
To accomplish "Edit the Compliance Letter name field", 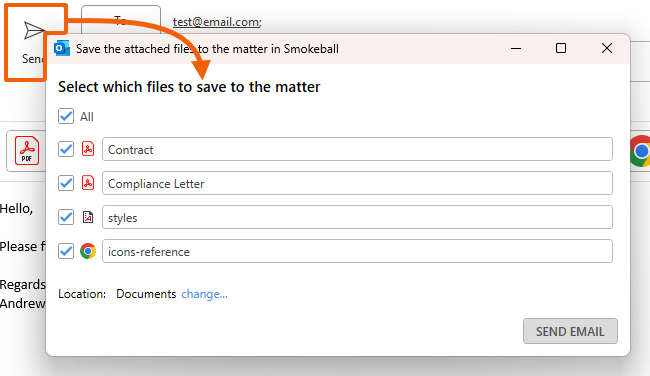I will click(x=357, y=183).
